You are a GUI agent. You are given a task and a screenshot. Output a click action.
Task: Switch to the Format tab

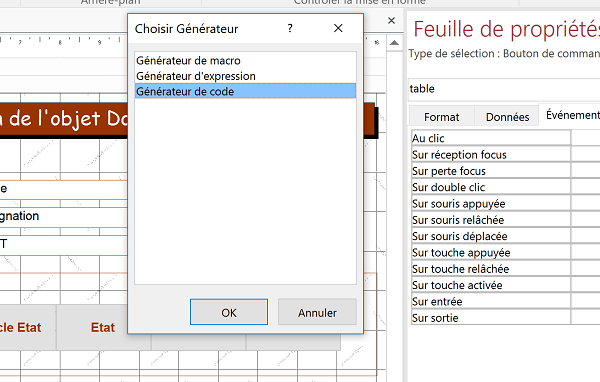442,116
